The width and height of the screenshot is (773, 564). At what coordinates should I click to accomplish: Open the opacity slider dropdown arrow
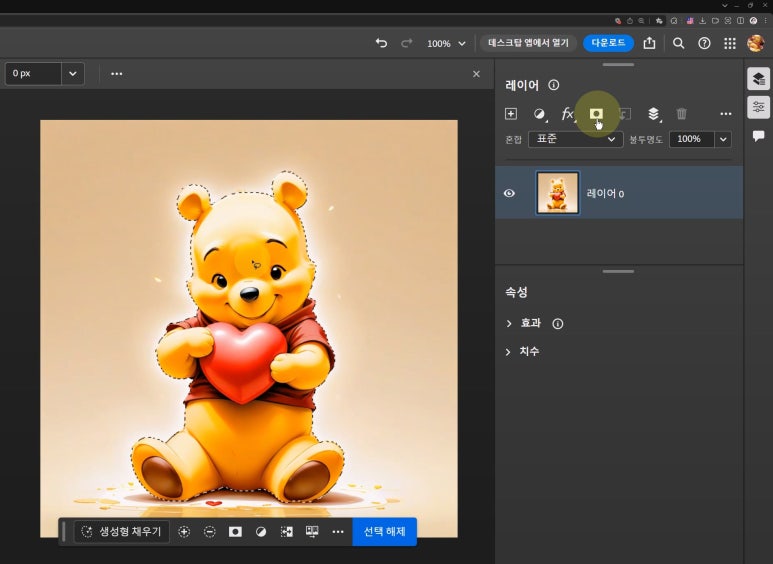click(x=723, y=139)
